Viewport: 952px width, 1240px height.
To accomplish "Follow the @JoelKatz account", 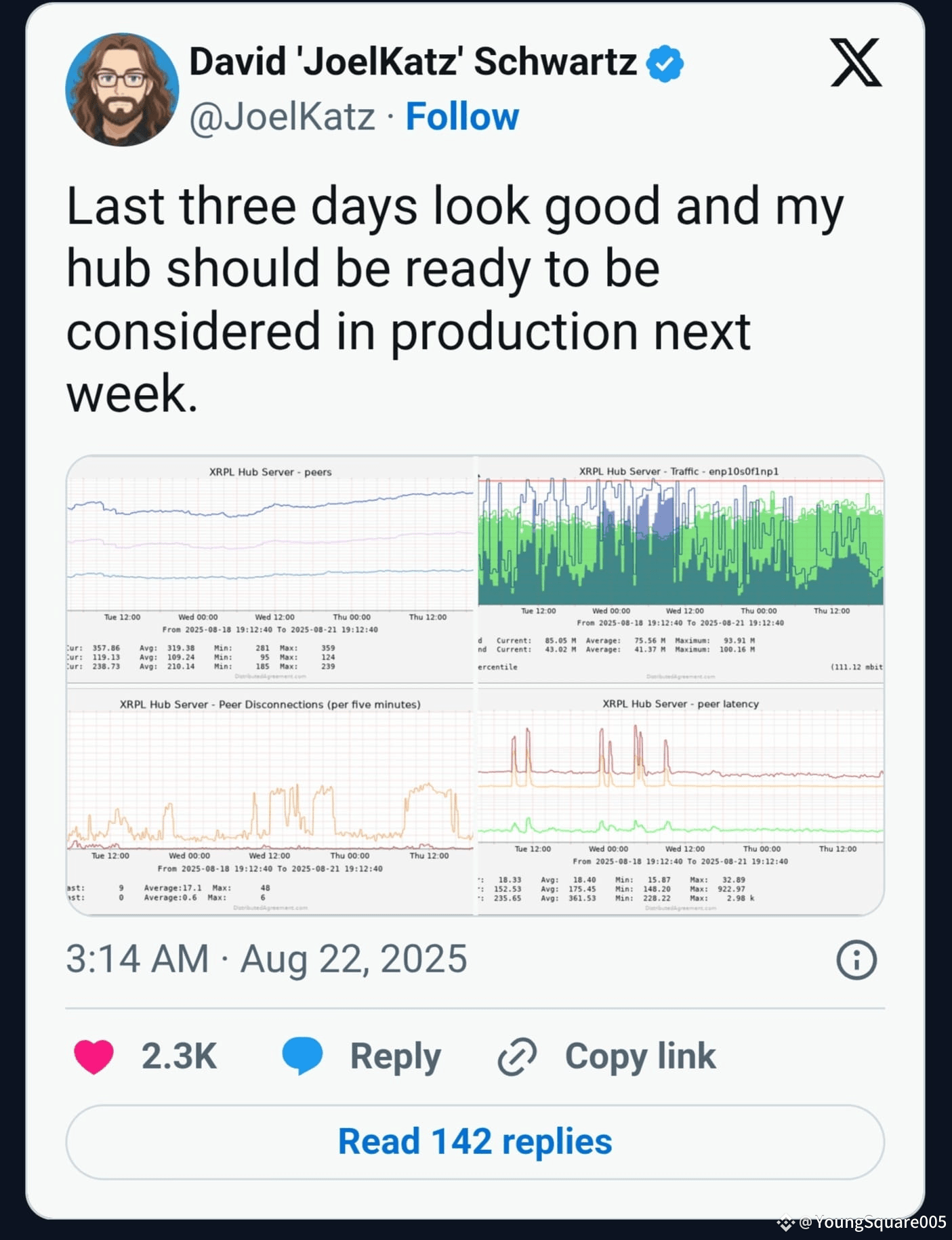I will 462,117.
